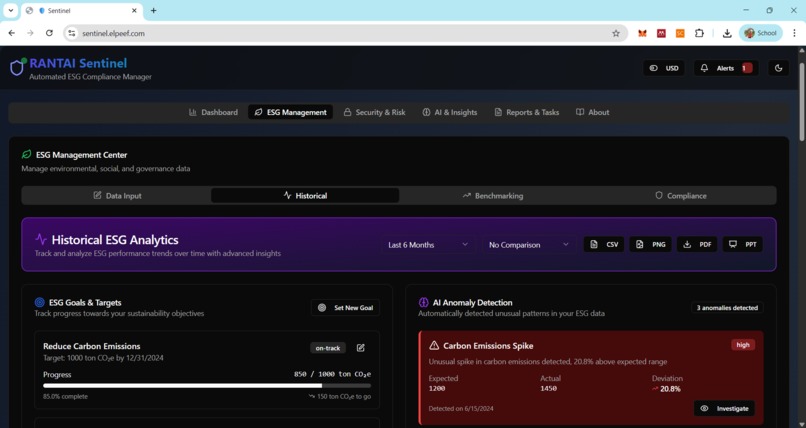Click the browser back arrow
Image resolution: width=806 pixels, height=428 pixels.
point(11,33)
